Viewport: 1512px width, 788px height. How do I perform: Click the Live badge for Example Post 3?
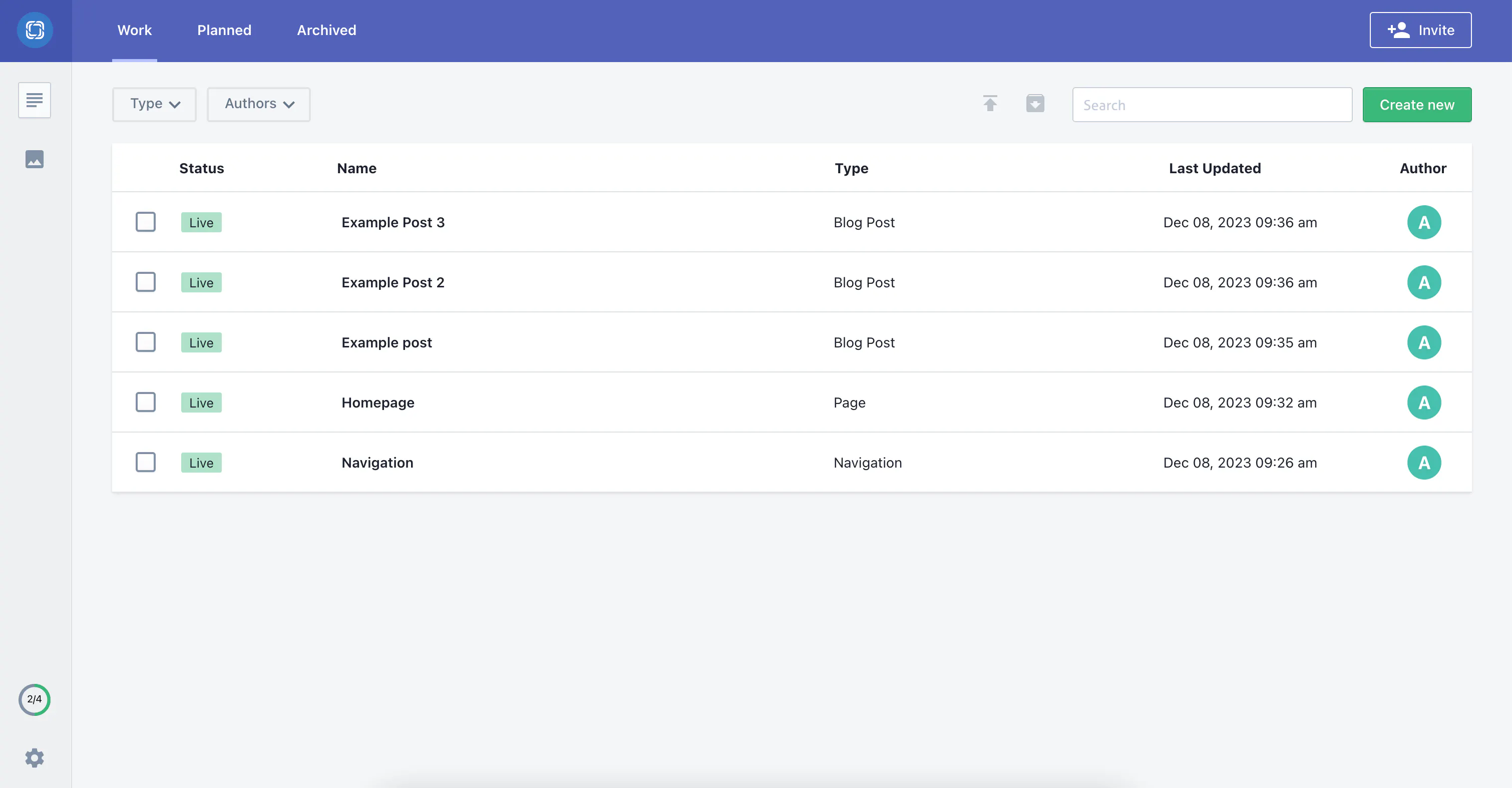pyautogui.click(x=201, y=222)
